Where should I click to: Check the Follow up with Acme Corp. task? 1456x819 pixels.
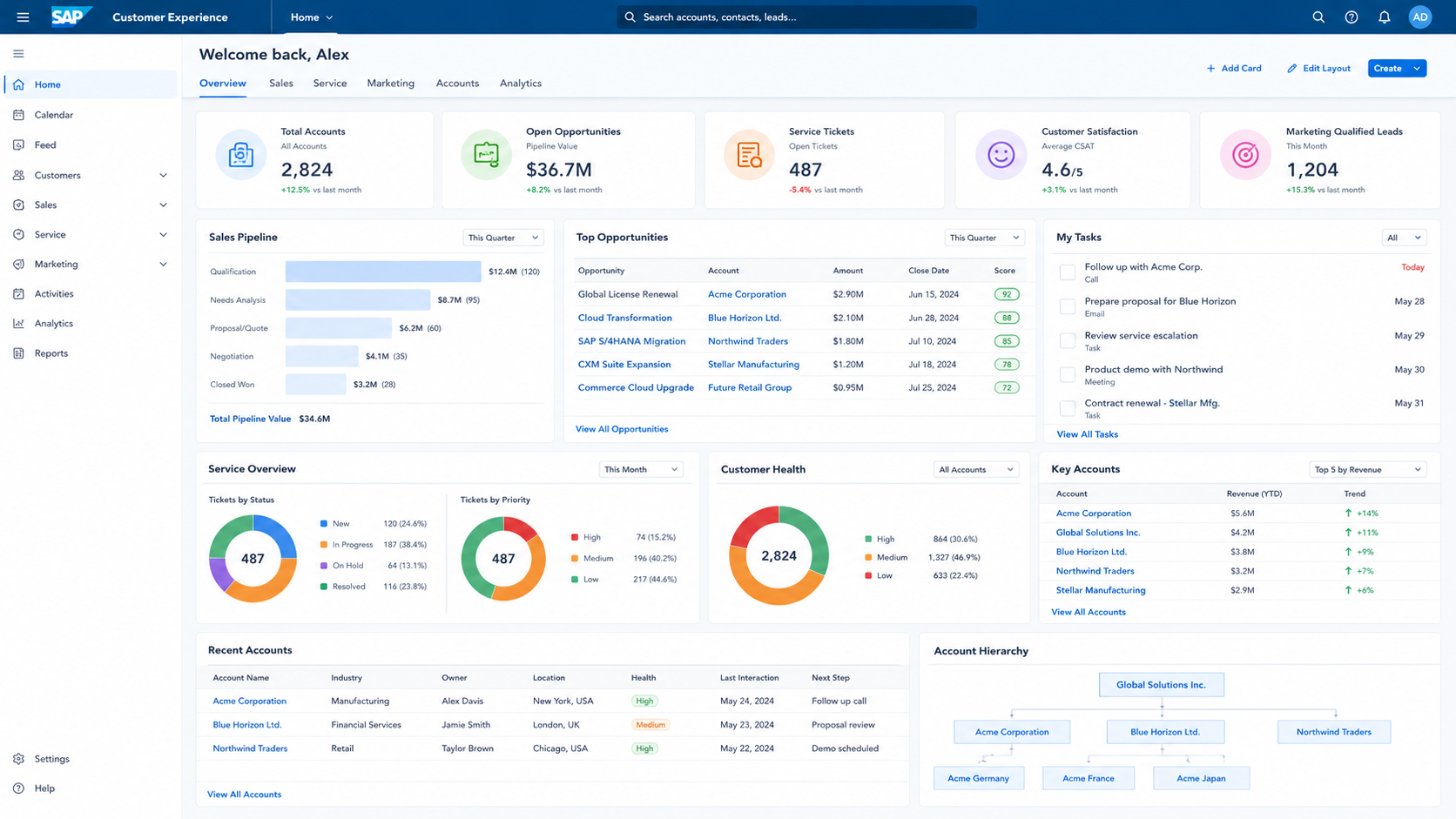pos(1067,272)
